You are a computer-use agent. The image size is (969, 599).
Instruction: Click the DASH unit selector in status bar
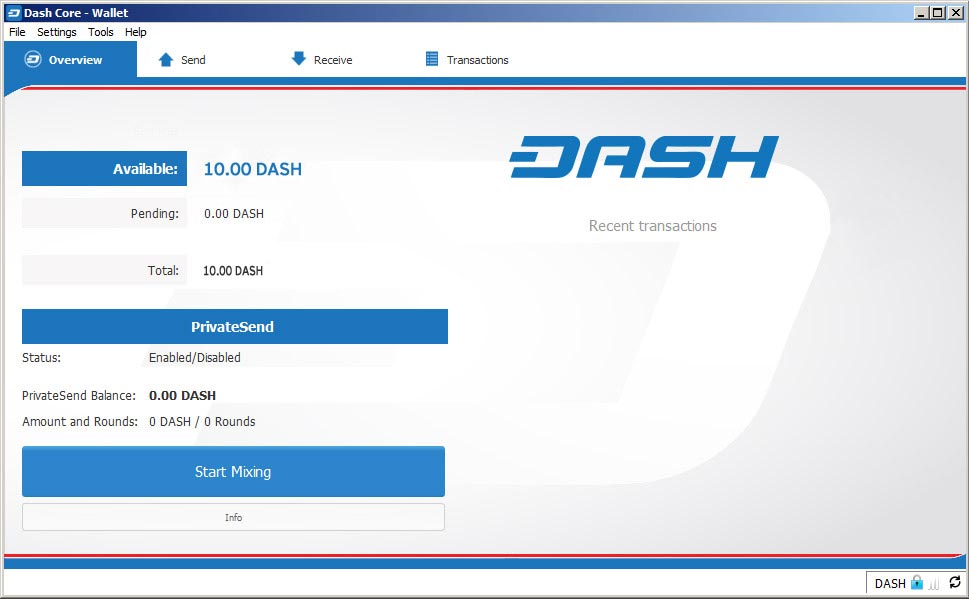click(x=890, y=583)
